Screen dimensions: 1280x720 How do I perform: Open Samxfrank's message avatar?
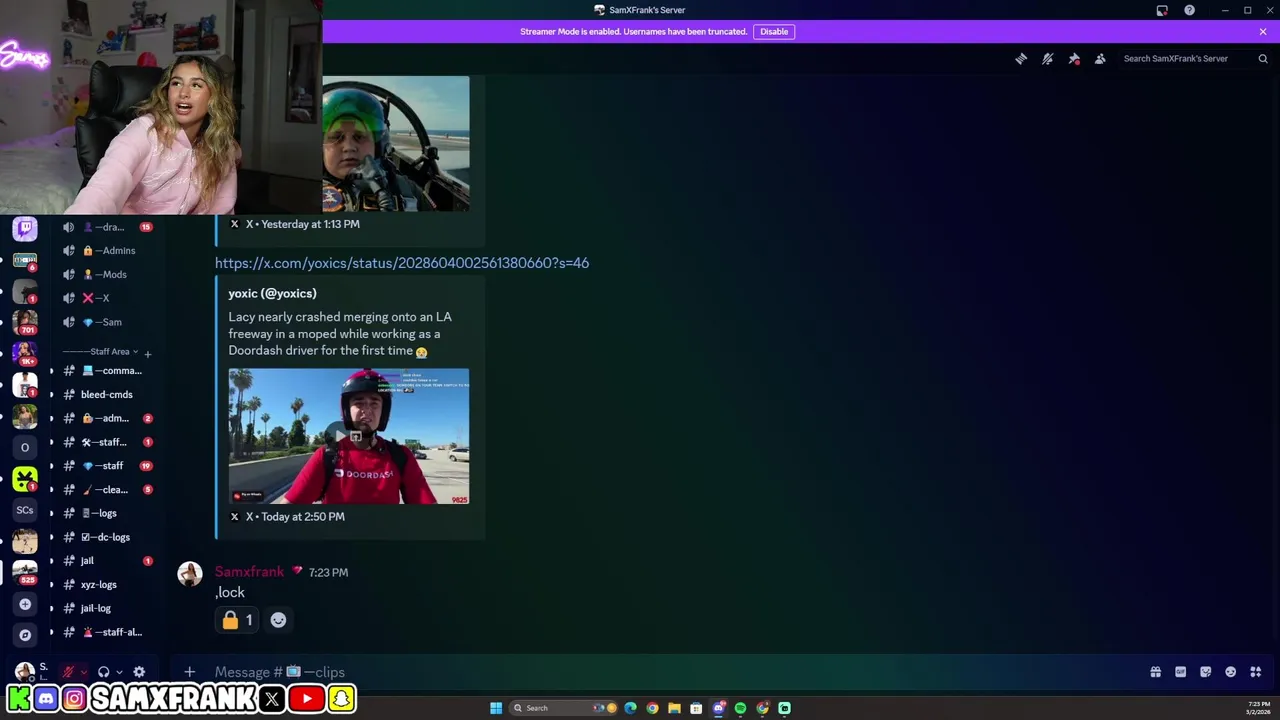pyautogui.click(x=190, y=573)
